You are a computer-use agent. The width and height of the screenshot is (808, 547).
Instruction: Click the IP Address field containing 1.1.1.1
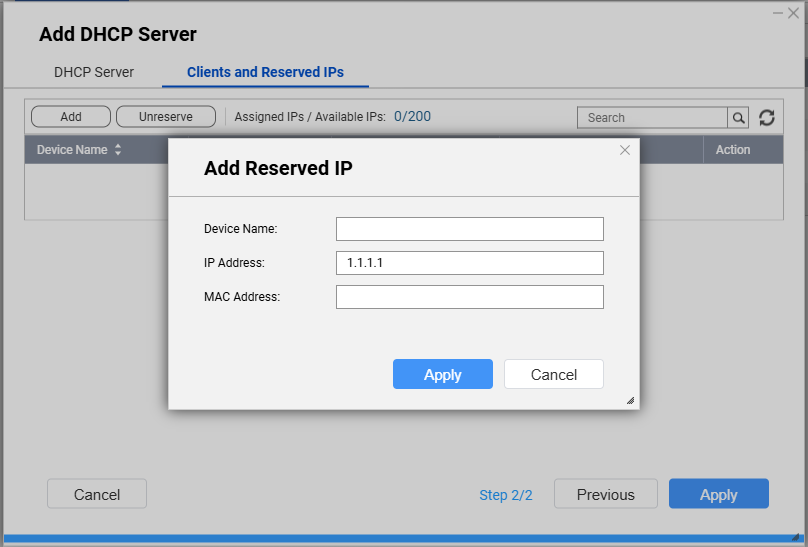(469, 263)
